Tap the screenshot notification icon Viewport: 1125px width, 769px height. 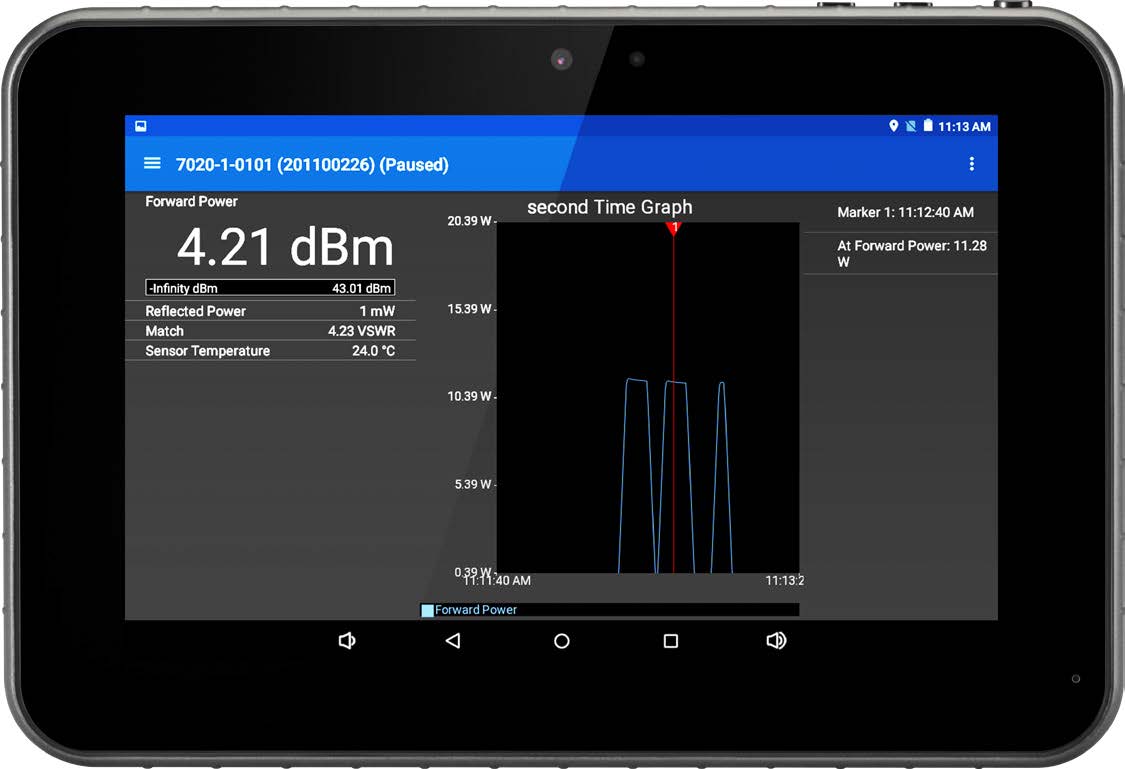click(141, 126)
